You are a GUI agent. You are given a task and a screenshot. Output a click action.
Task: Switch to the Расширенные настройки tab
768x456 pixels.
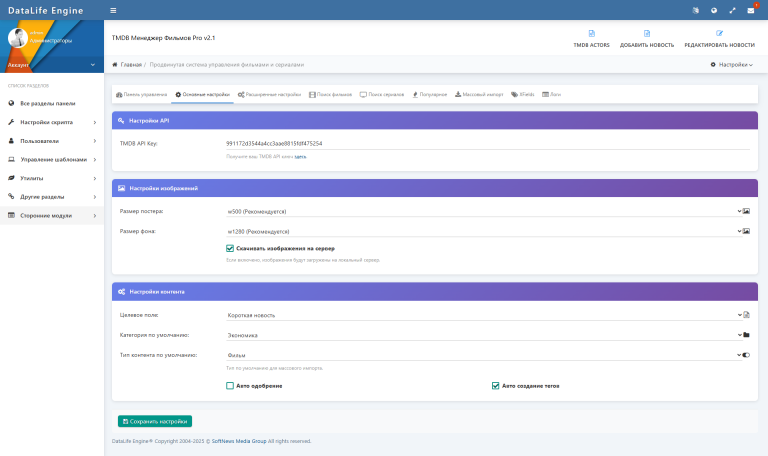[x=269, y=94]
